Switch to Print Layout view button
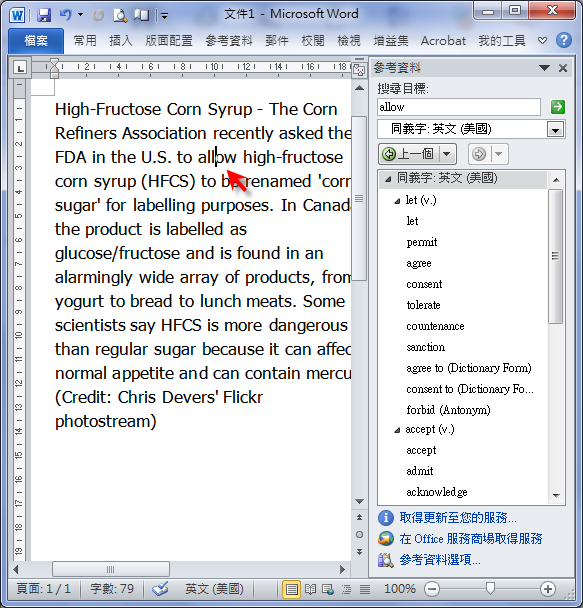 click(x=292, y=589)
